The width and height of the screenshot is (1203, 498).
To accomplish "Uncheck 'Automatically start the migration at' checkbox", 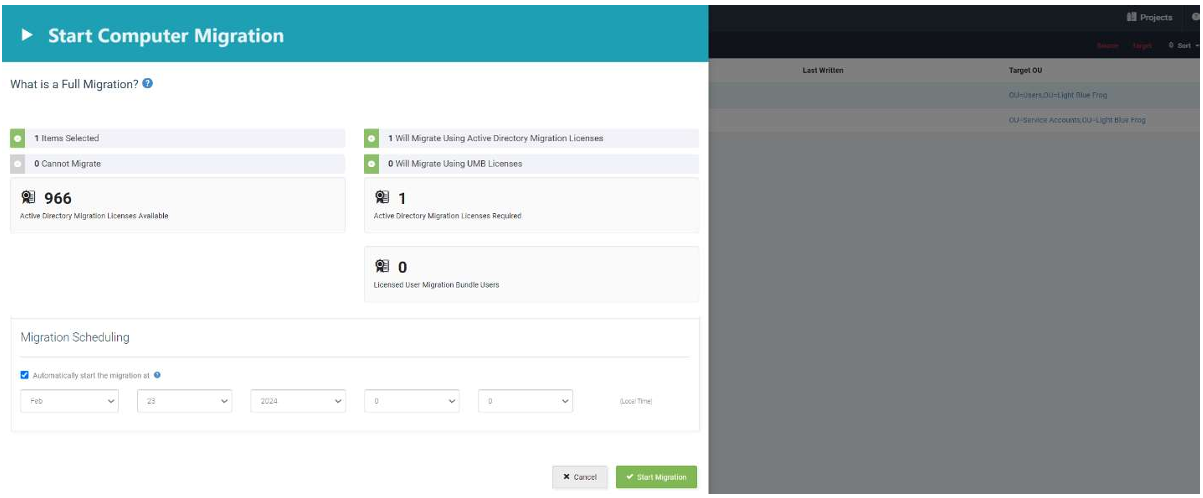I will (25, 375).
